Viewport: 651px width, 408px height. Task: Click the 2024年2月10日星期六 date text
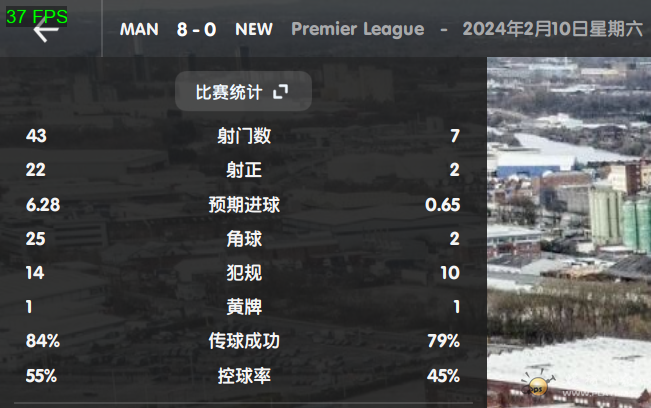[x=553, y=29]
